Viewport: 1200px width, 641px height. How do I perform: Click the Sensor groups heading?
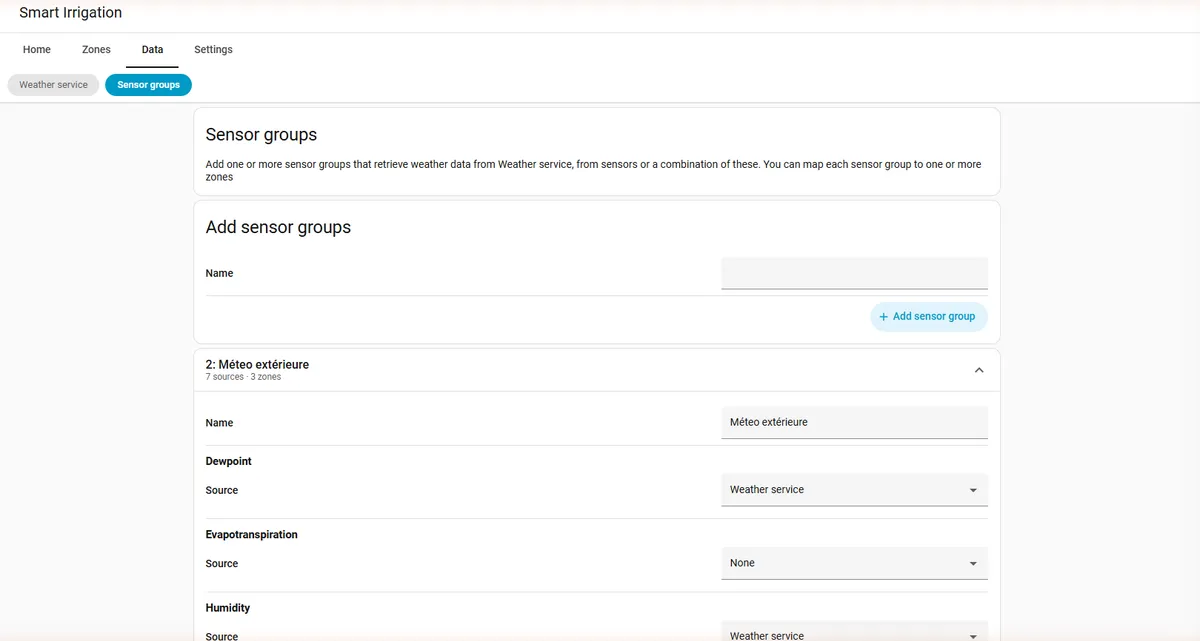(x=261, y=134)
